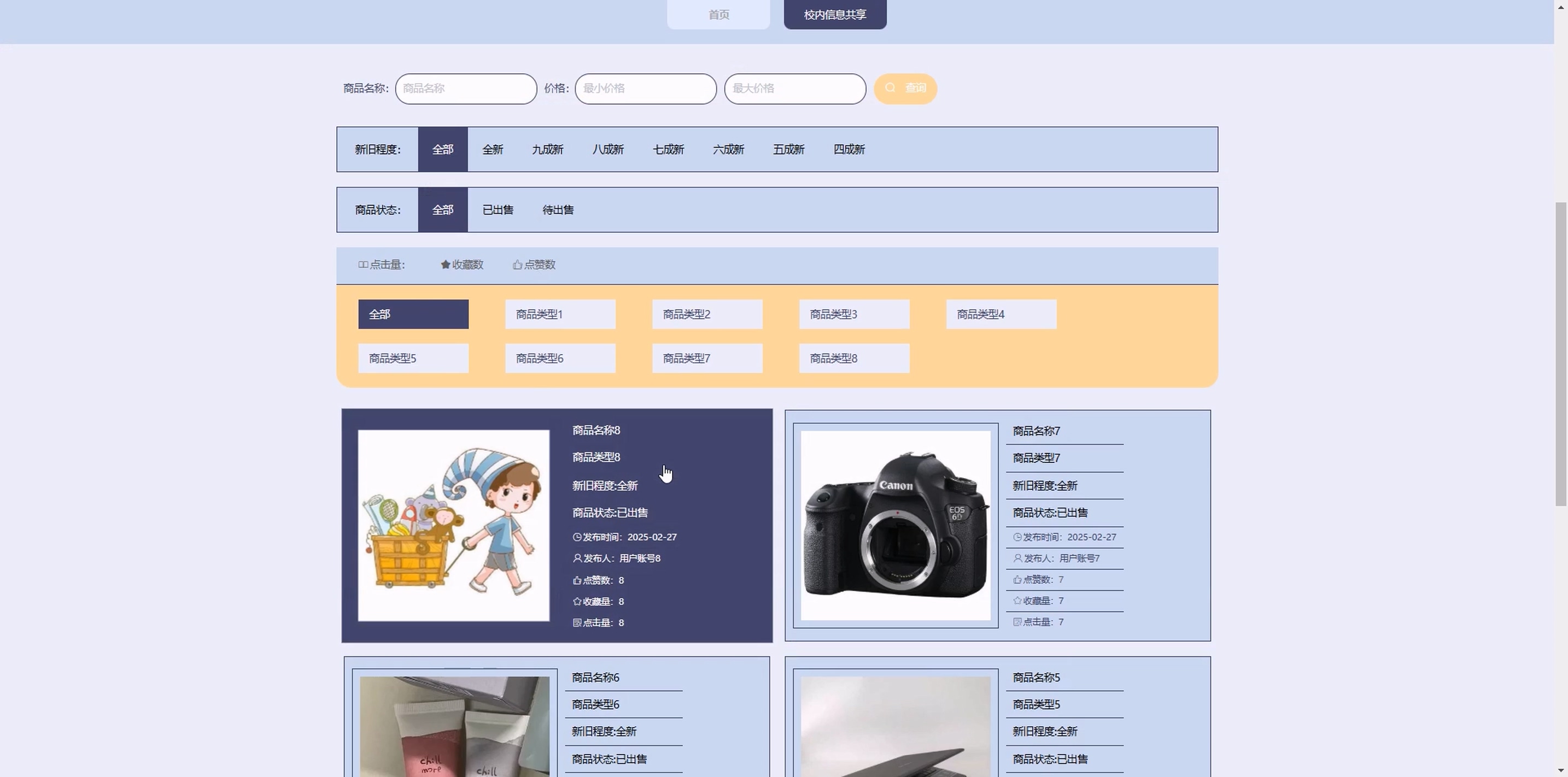This screenshot has height=777, width=1568.
Task: Choose 商品类型3 category filter
Action: [854, 315]
